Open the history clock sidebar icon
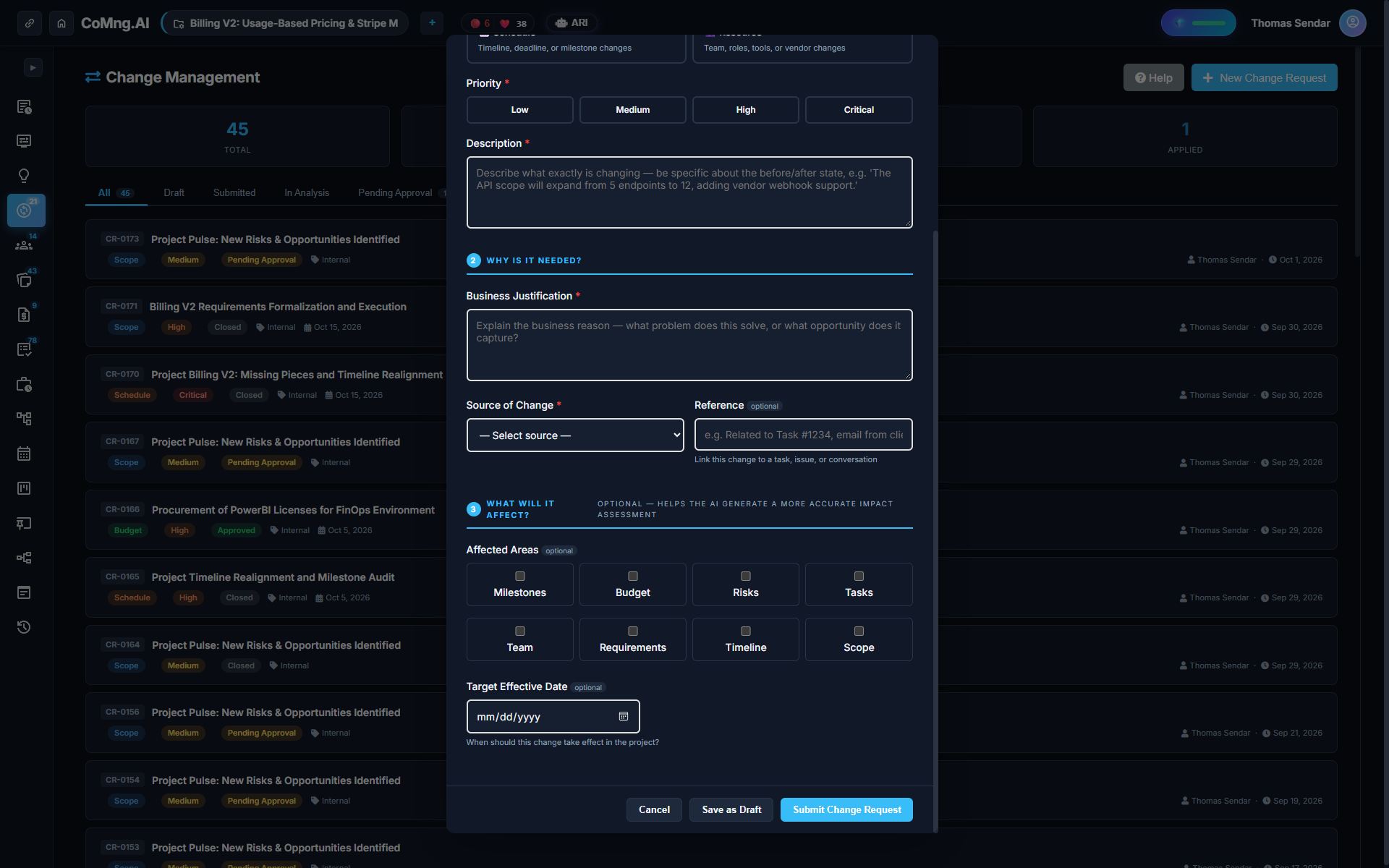The width and height of the screenshot is (1389, 868). 24,627
